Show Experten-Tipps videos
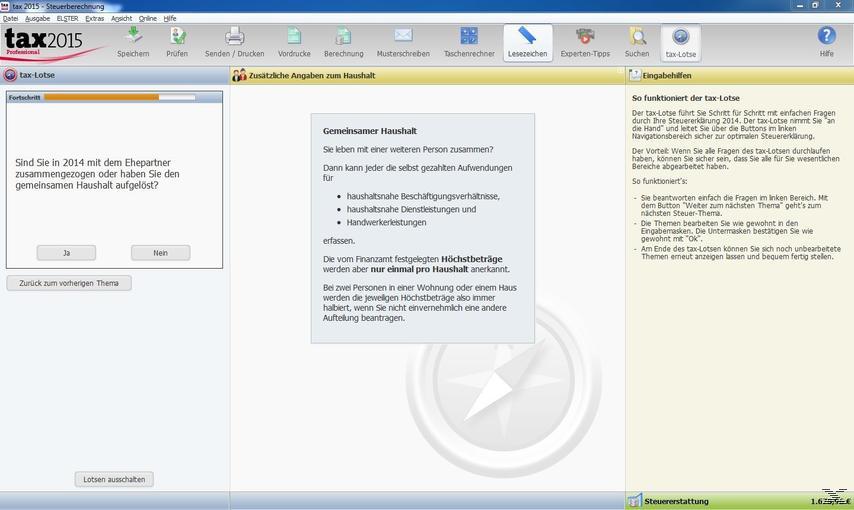 click(585, 42)
